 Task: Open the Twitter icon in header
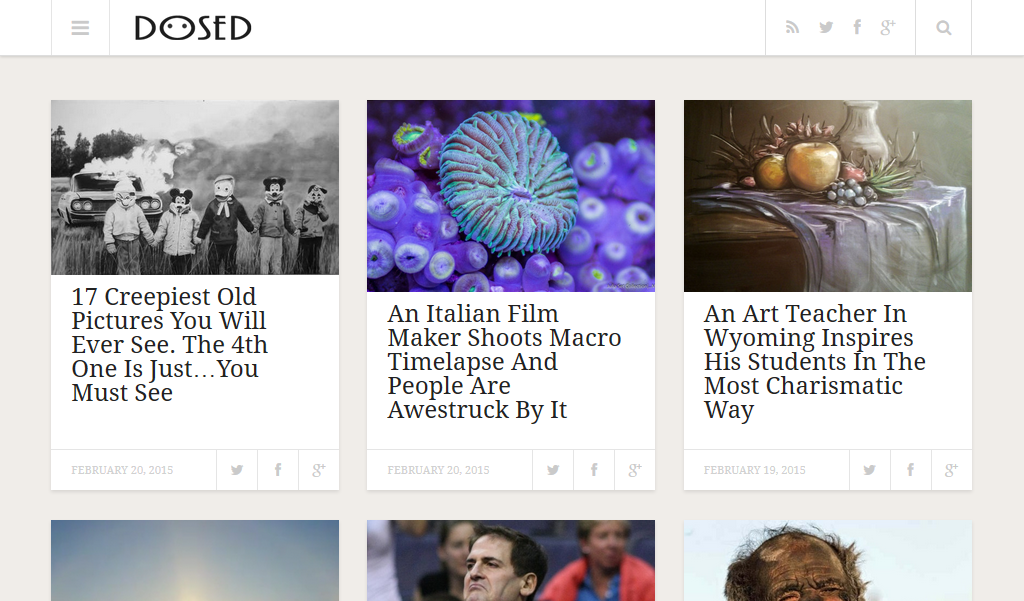[826, 28]
